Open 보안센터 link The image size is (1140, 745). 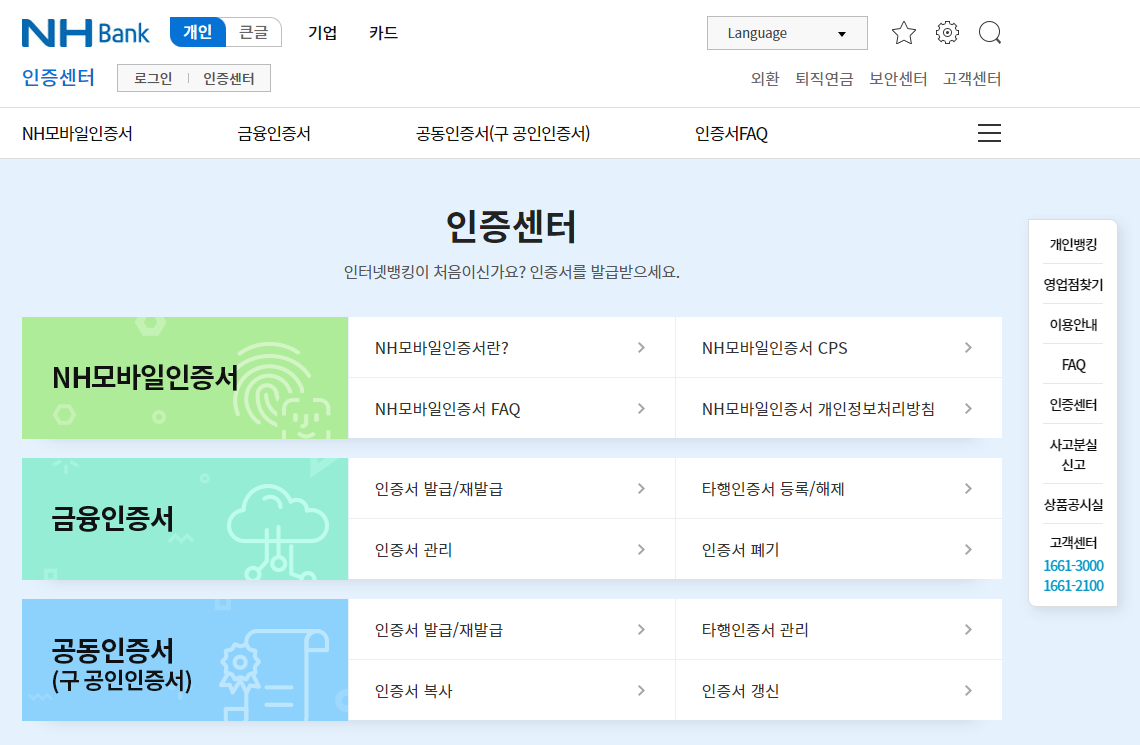pos(898,78)
